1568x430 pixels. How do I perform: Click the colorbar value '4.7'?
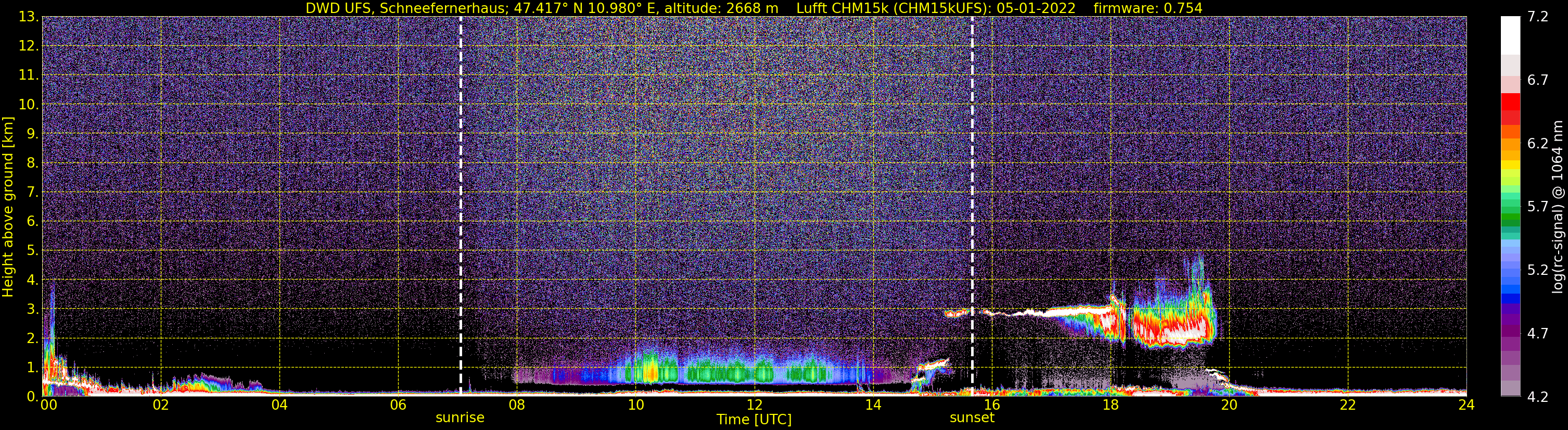pos(1538,334)
